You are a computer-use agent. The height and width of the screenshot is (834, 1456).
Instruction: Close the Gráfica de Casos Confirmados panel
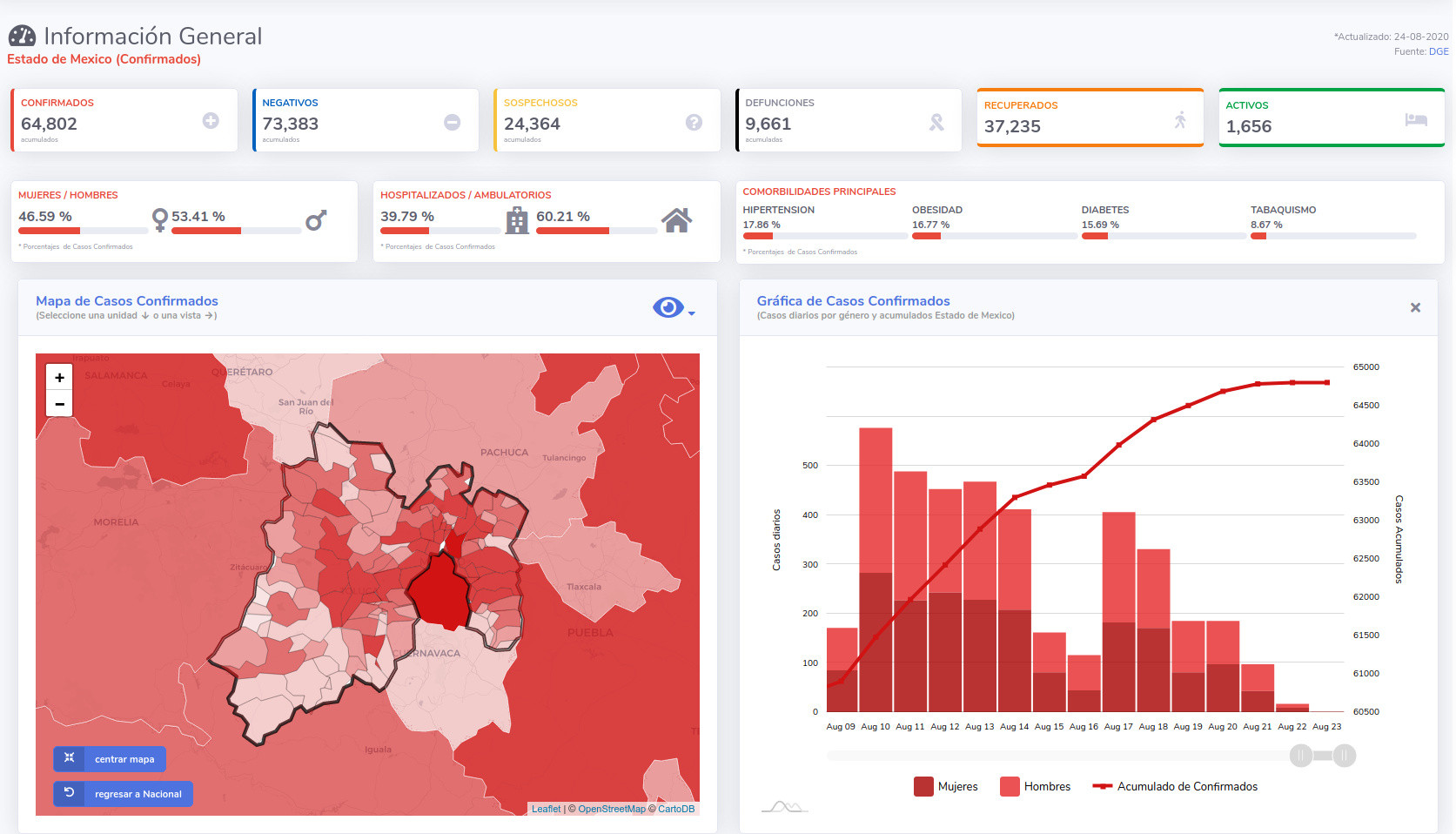(x=1415, y=307)
